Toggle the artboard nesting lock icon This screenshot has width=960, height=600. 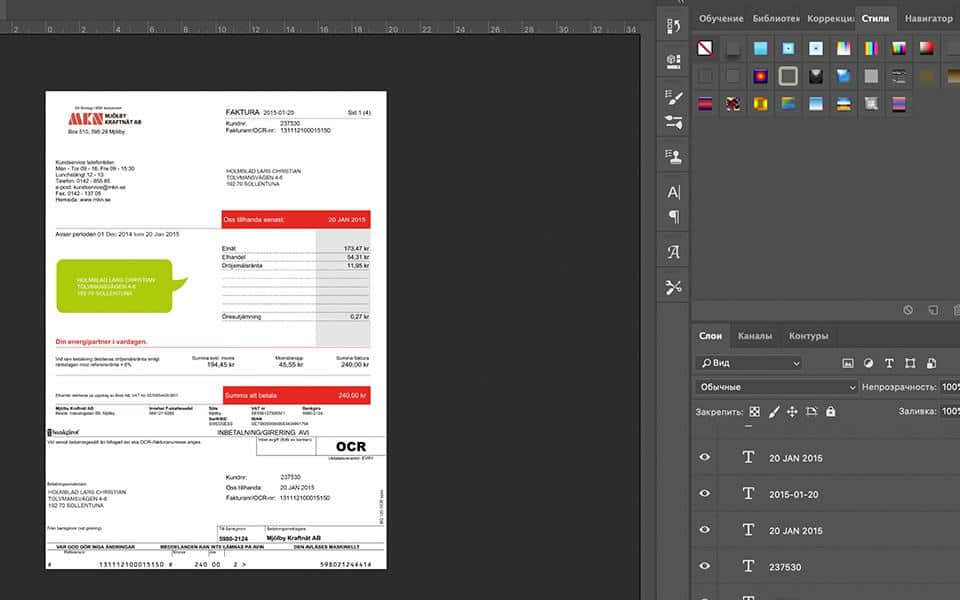[811, 411]
